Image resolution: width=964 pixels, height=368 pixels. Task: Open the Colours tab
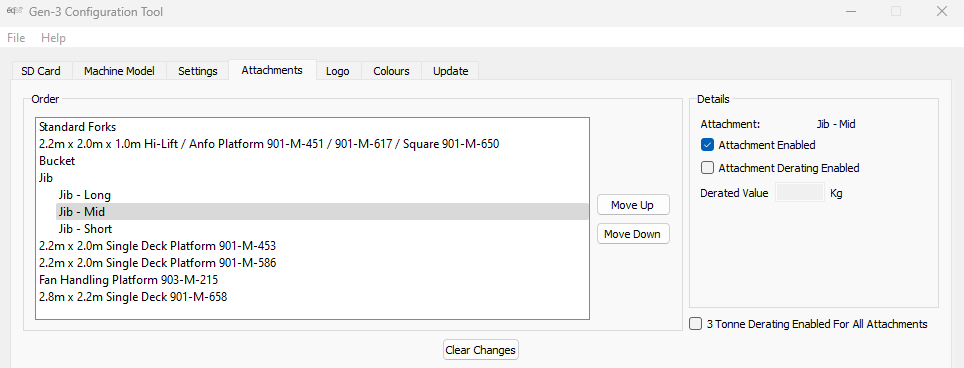[x=391, y=71]
